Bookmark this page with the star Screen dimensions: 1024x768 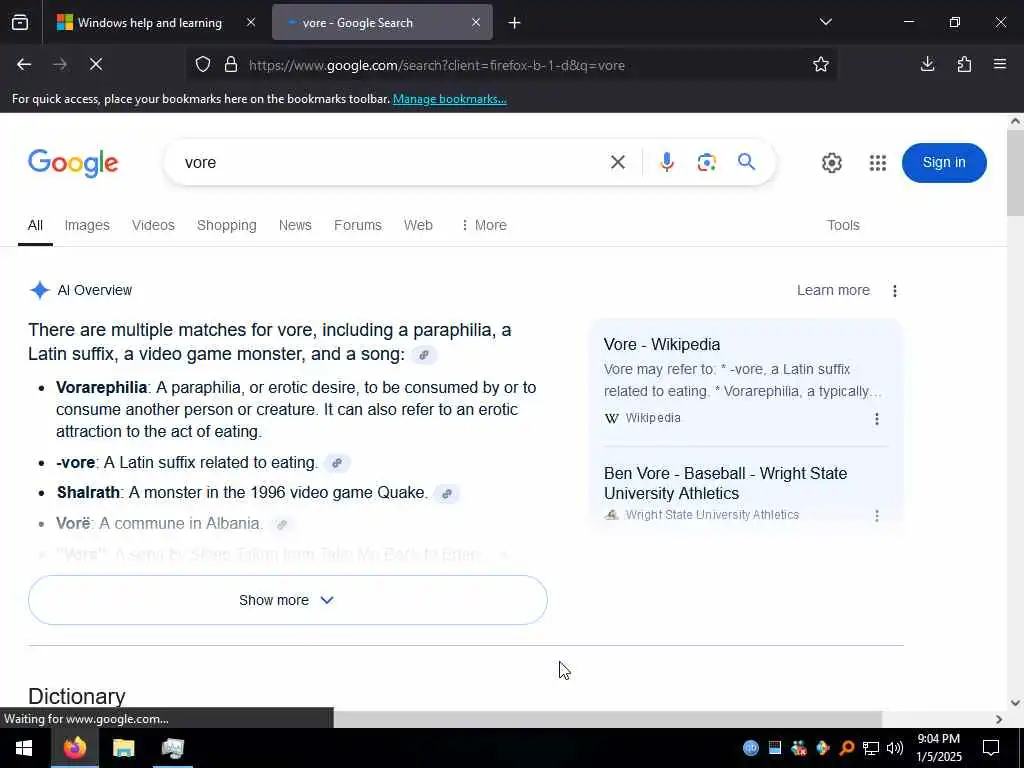point(821,64)
